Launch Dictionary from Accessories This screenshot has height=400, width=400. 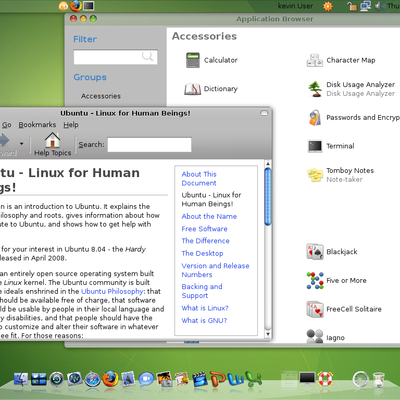211,89
